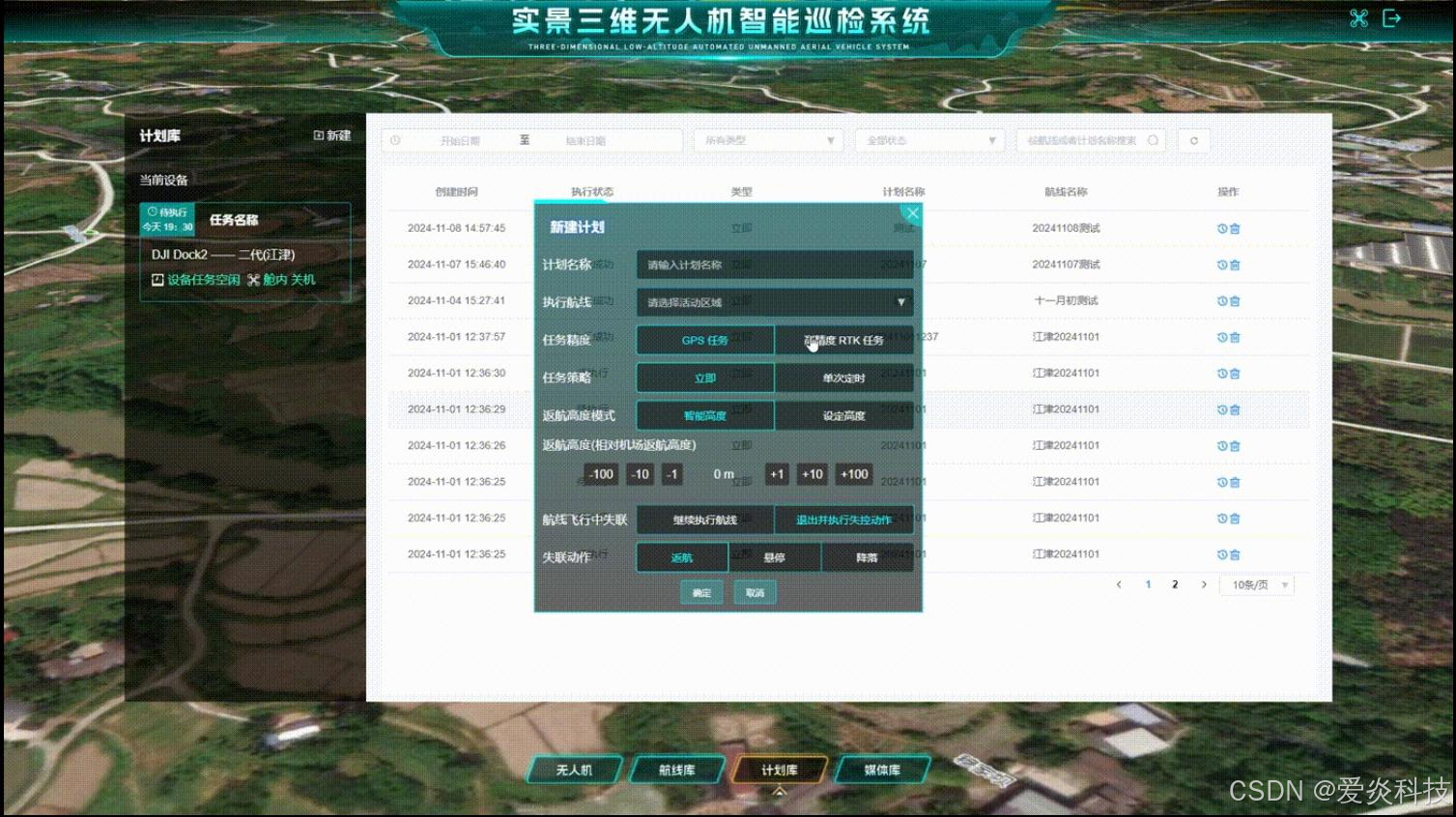Select 悬停 as lost-link action
The image size is (1456, 817).
(775, 557)
